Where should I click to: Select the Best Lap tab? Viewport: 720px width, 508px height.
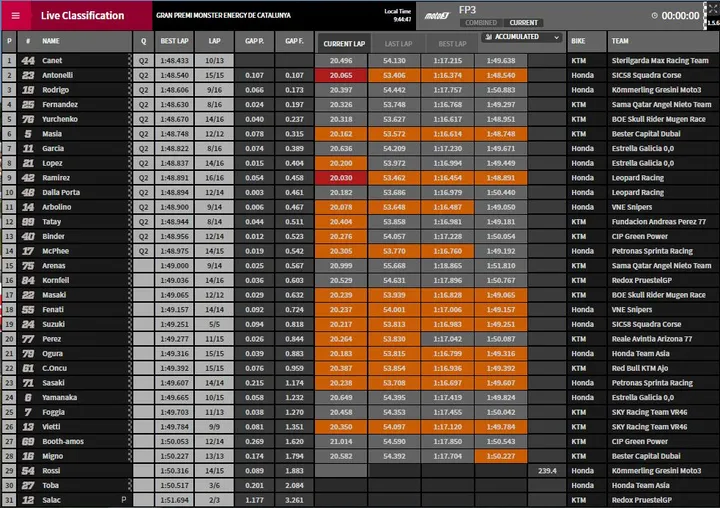click(x=452, y=44)
